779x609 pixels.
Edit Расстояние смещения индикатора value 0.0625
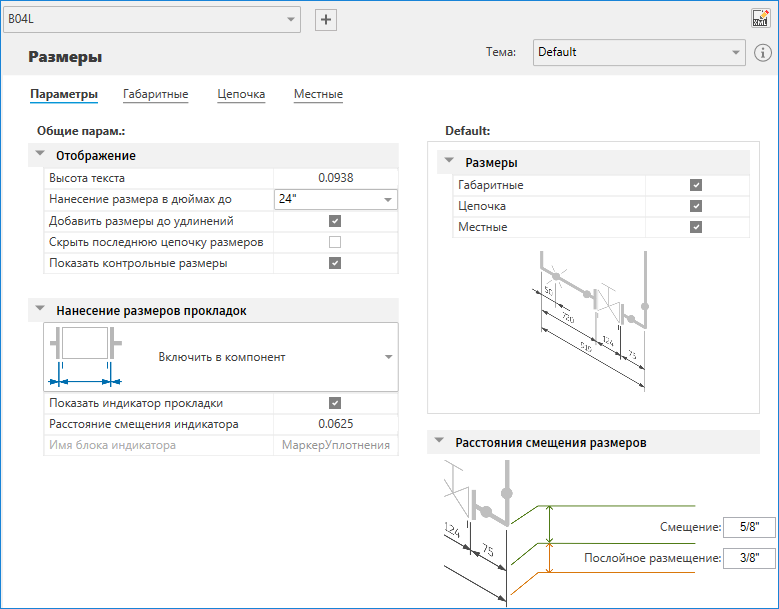(x=336, y=424)
